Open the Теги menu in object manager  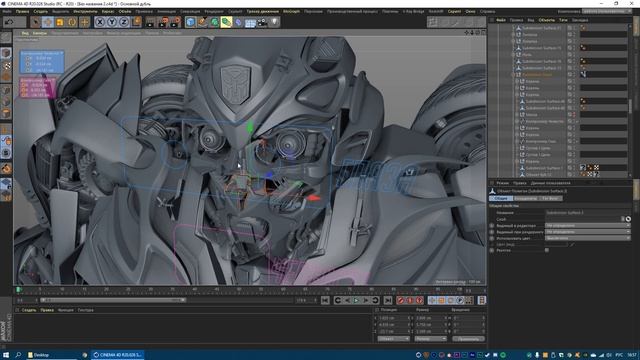pyautogui.click(x=563, y=20)
